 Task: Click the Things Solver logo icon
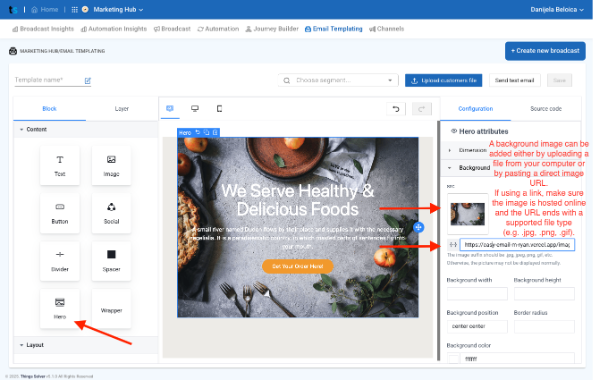13,10
